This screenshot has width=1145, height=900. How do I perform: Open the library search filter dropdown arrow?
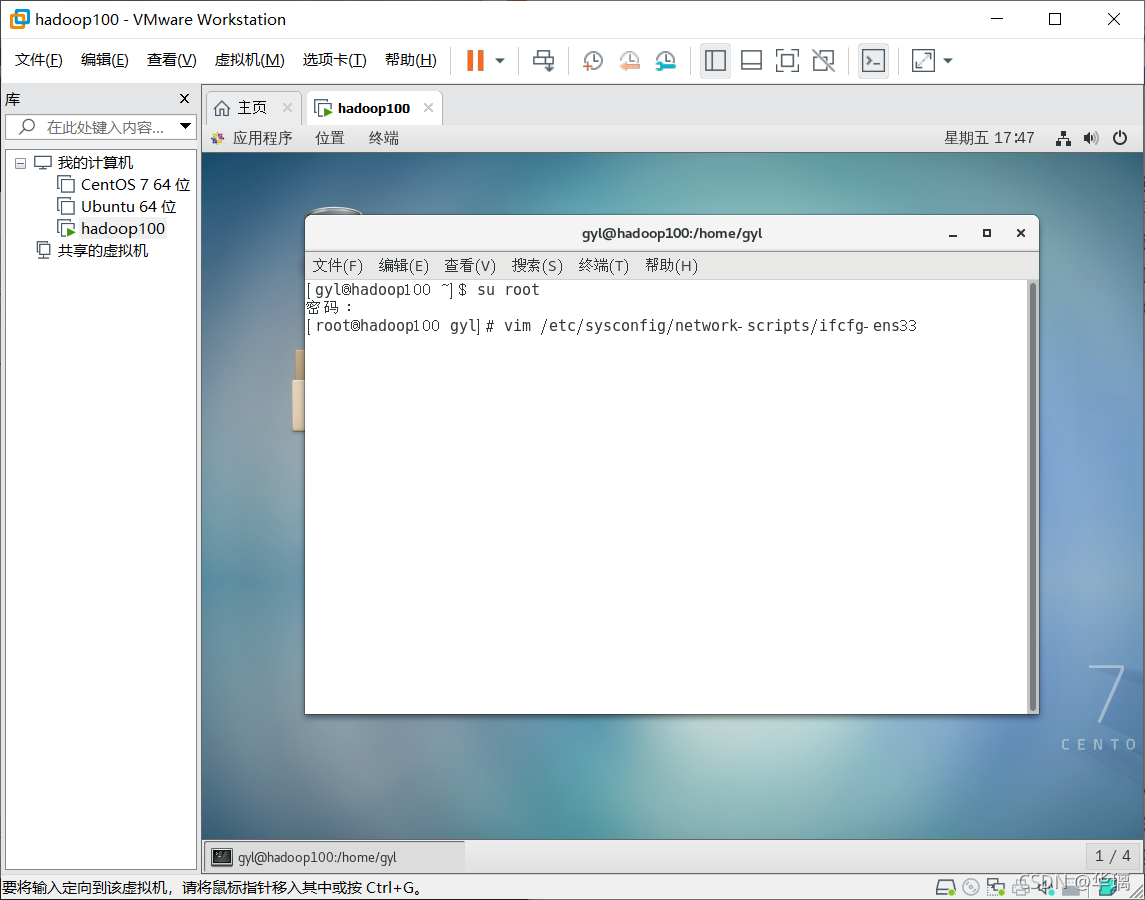[186, 126]
